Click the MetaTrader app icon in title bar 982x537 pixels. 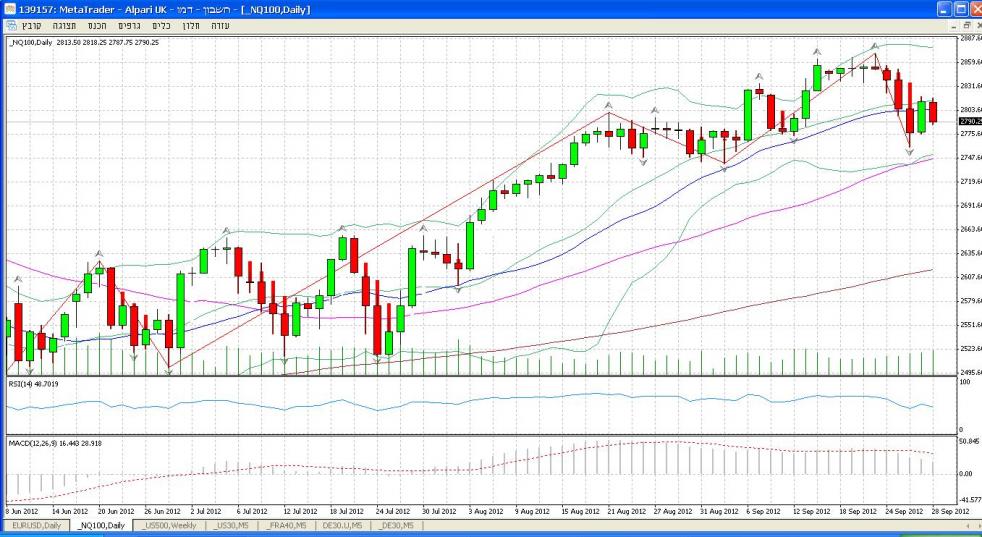[x=9, y=9]
